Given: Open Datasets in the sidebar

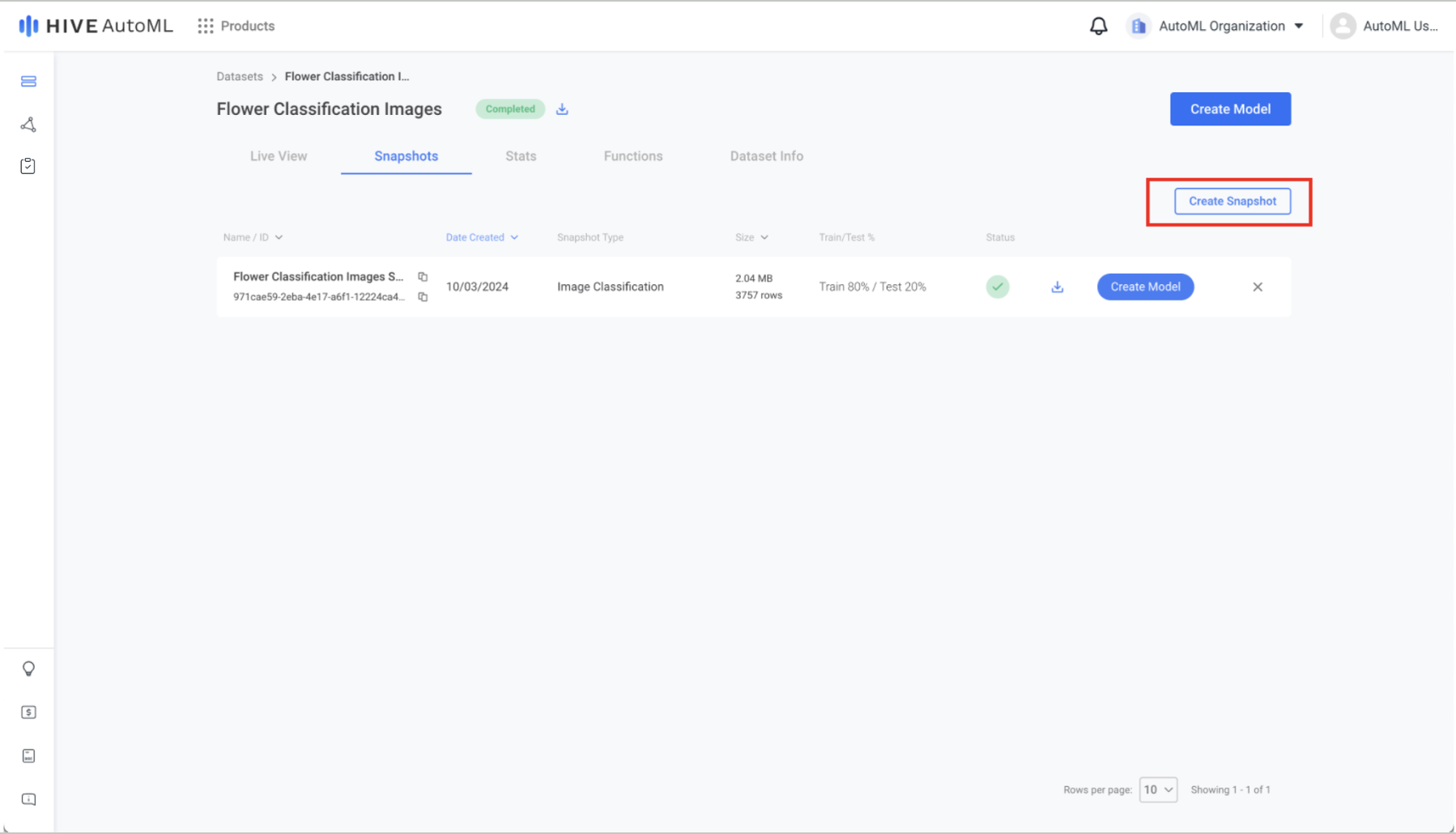Looking at the screenshot, I should pyautogui.click(x=28, y=81).
